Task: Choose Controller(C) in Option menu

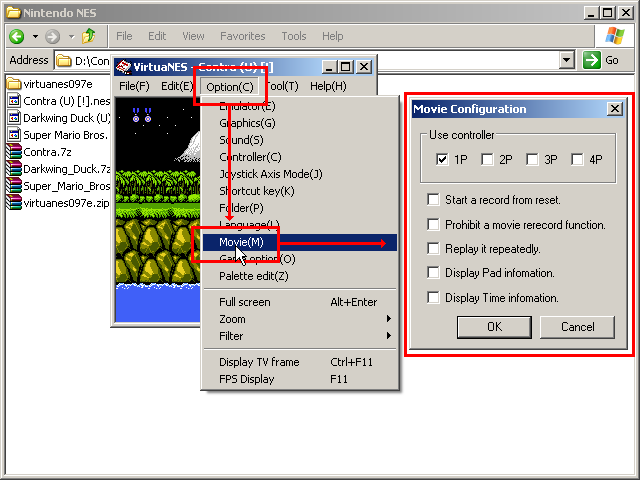Action: (x=300, y=157)
